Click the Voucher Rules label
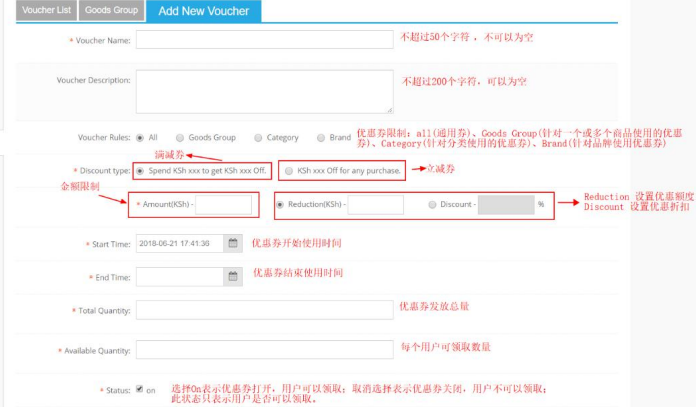Image resolution: width=696 pixels, height=413 pixels. coord(104,138)
